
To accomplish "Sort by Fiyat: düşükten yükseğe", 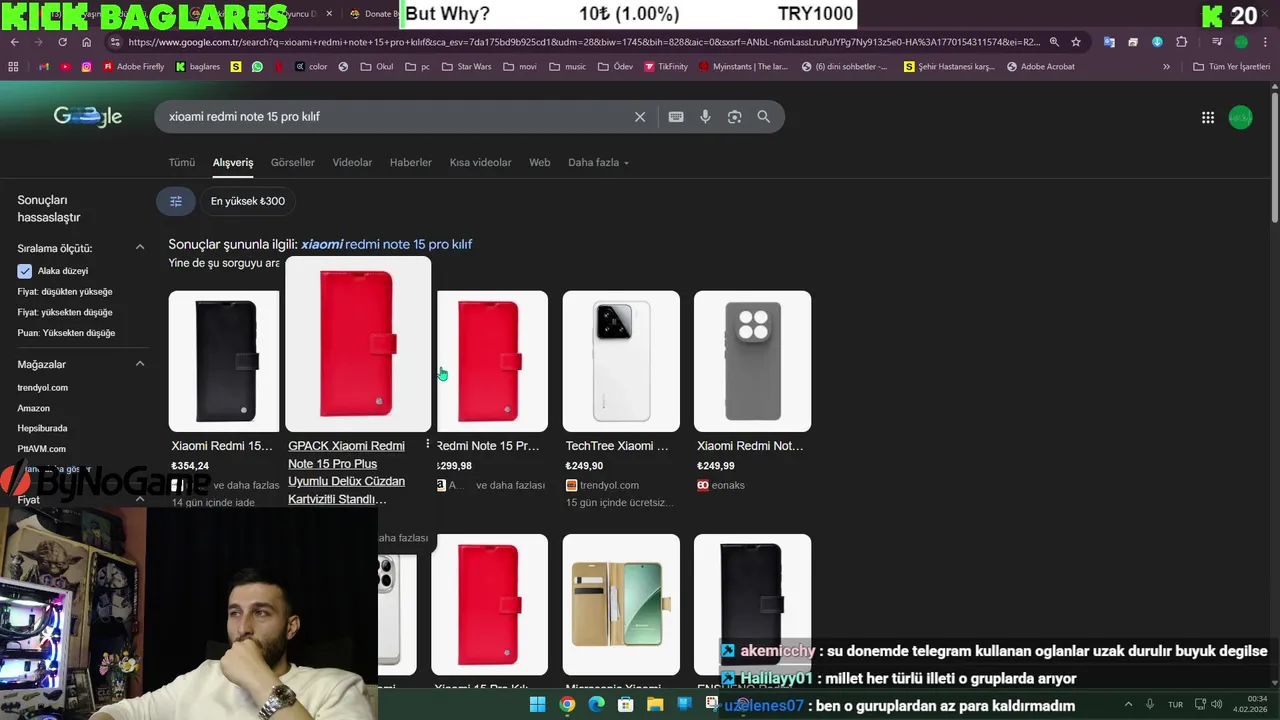I will click(x=65, y=292).
